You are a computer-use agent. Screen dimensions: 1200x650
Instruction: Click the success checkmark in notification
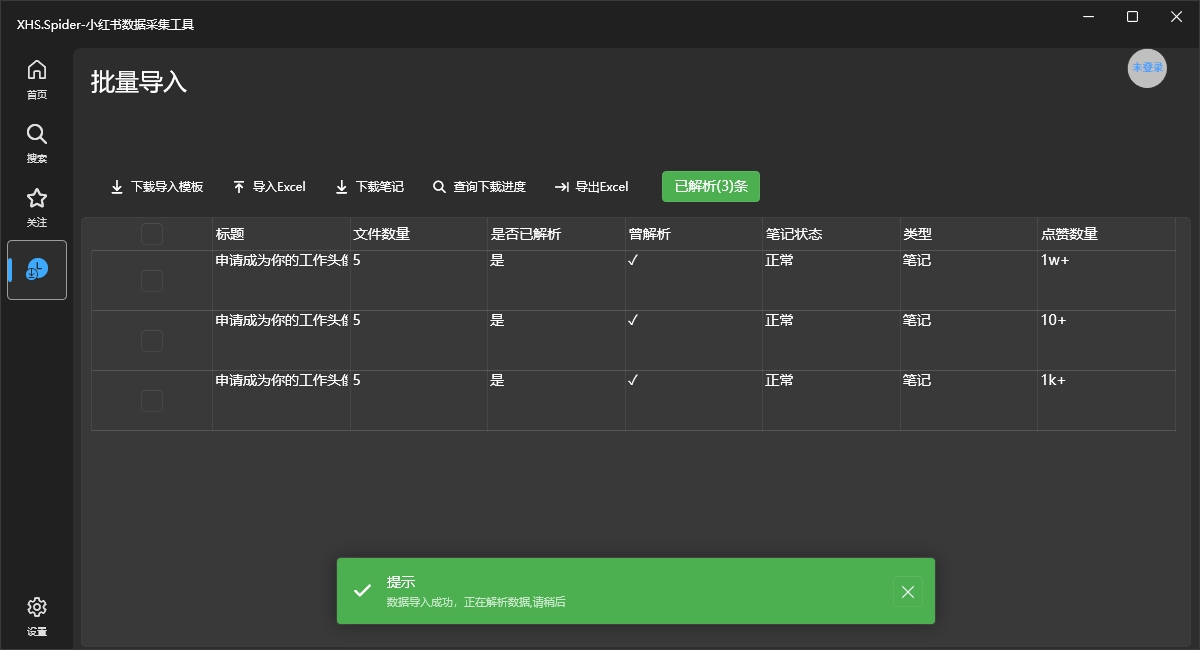tap(363, 591)
